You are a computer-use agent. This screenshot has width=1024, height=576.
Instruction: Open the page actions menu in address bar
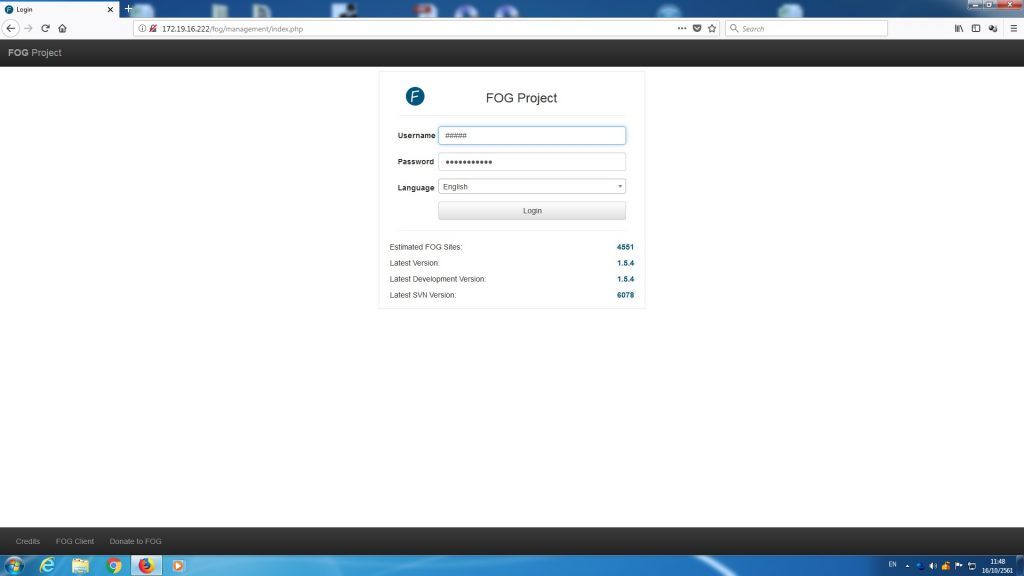click(x=681, y=28)
